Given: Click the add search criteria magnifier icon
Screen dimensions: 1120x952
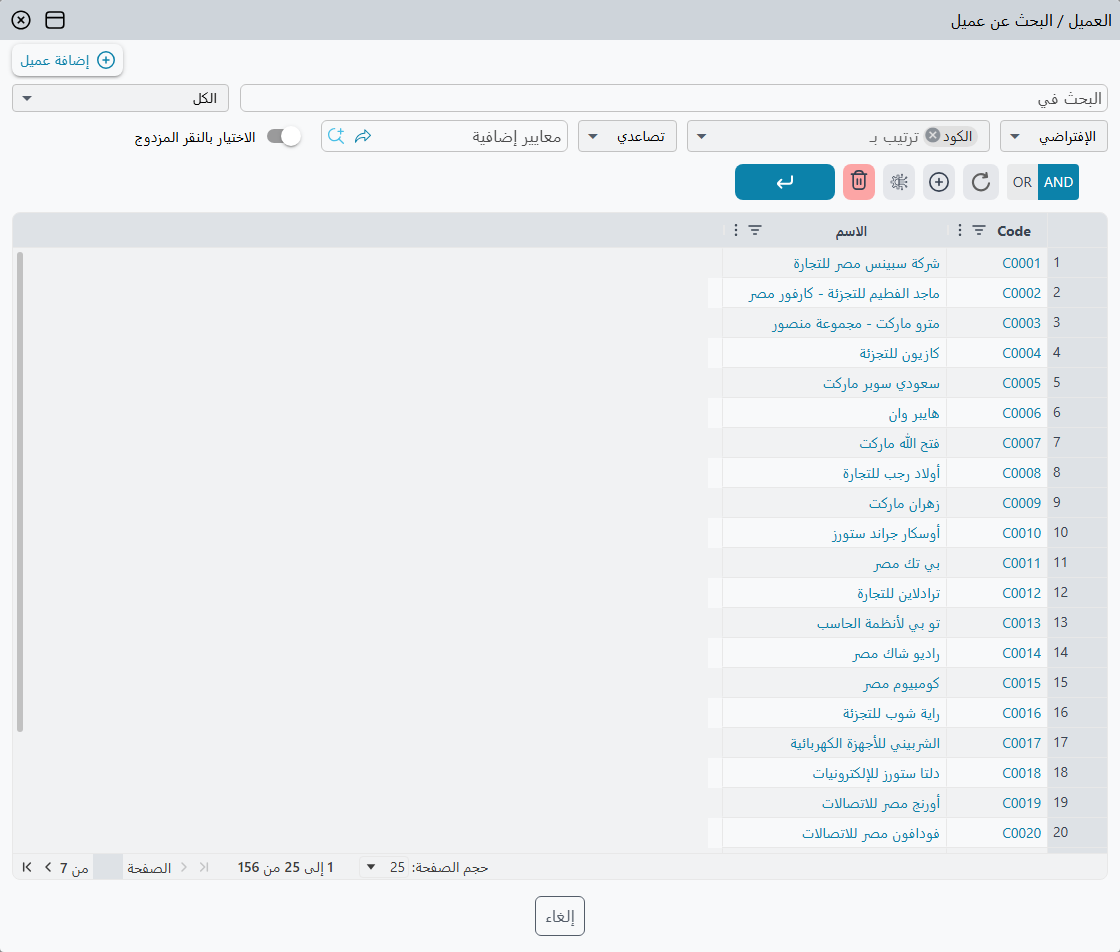Looking at the screenshot, I should [336, 136].
